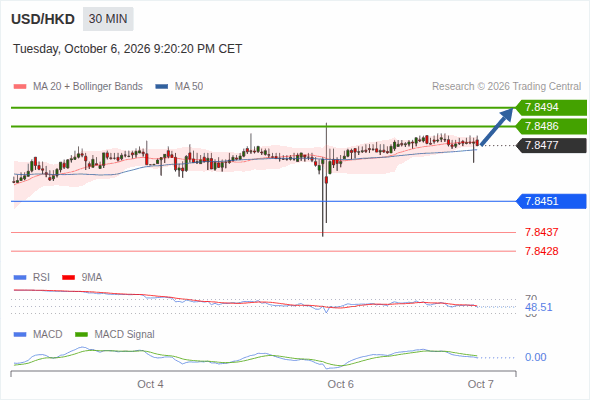Click the Oct 6 date axis label
The width and height of the screenshot is (590, 400).
(341, 384)
